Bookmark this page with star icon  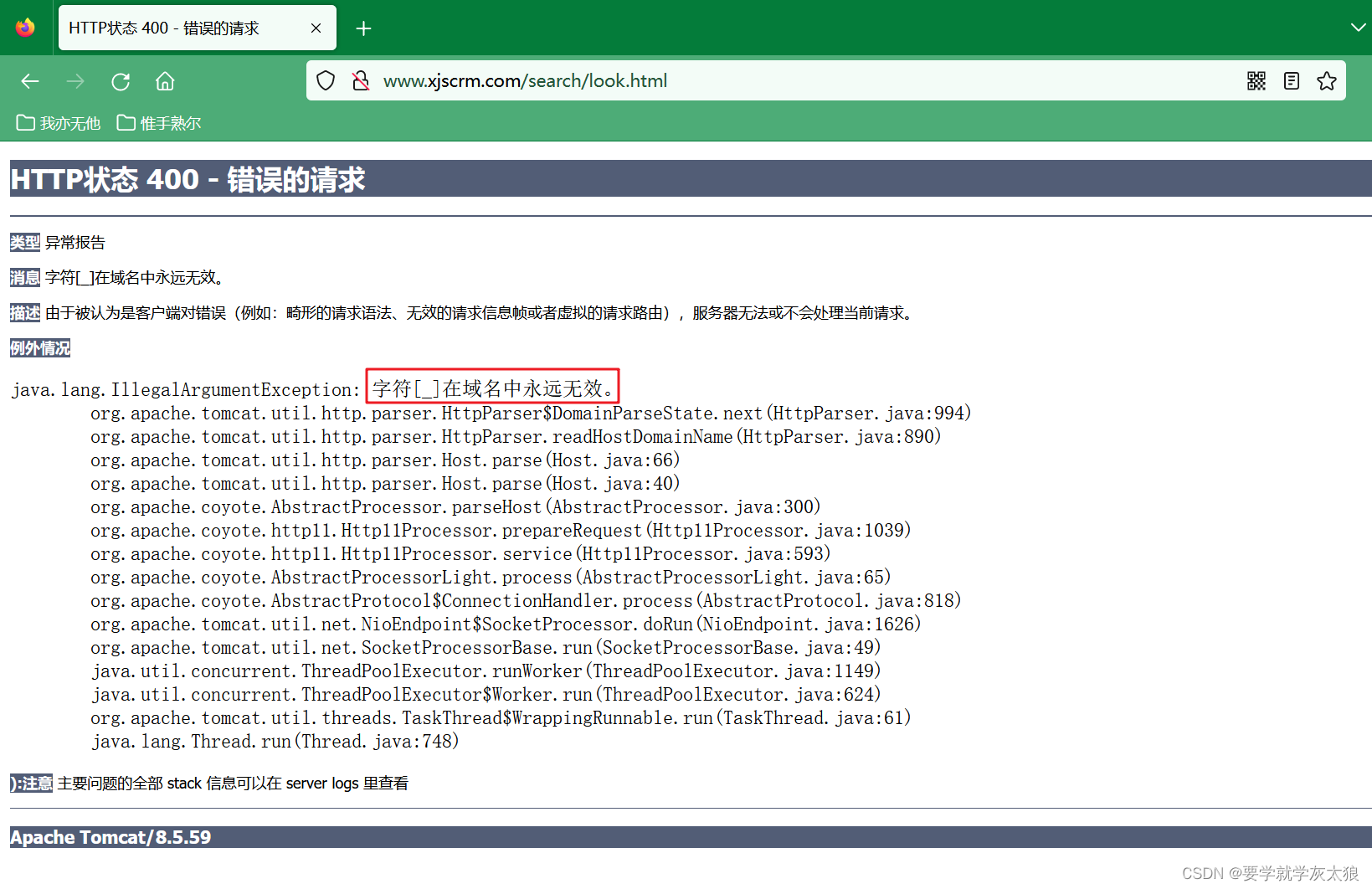[x=1327, y=80]
